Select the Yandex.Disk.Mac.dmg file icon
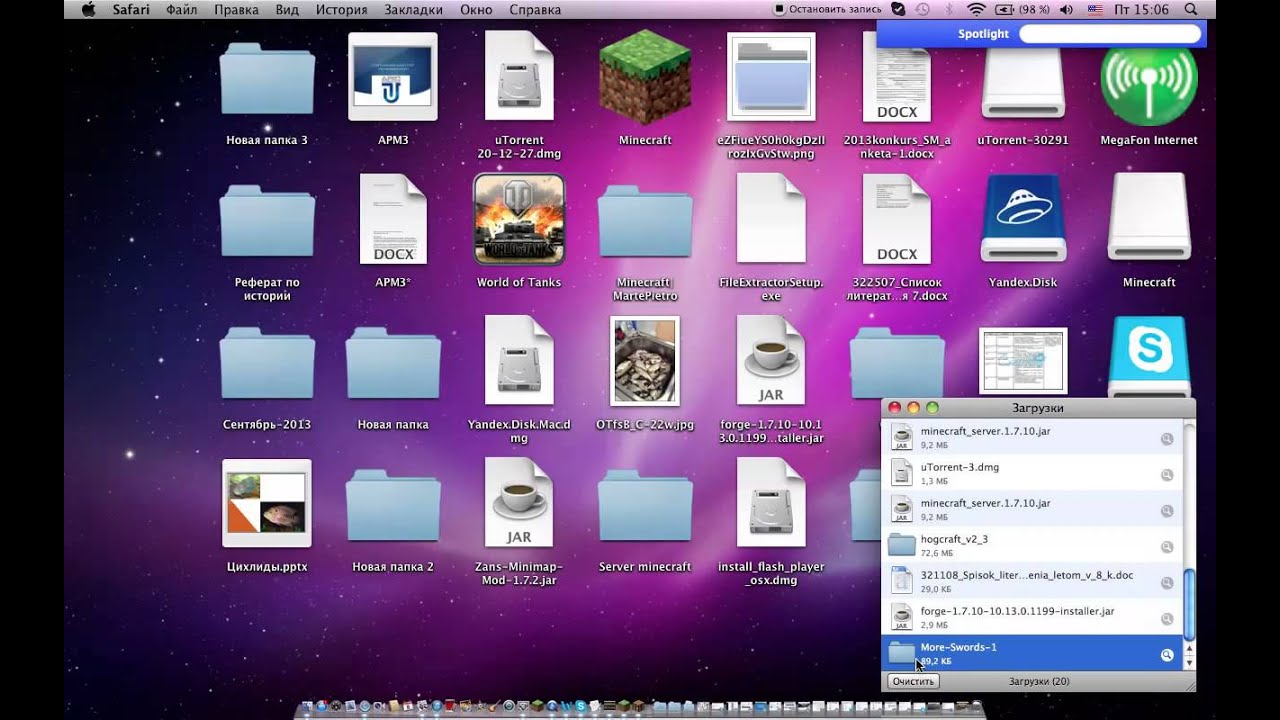1280x720 pixels. click(x=519, y=360)
